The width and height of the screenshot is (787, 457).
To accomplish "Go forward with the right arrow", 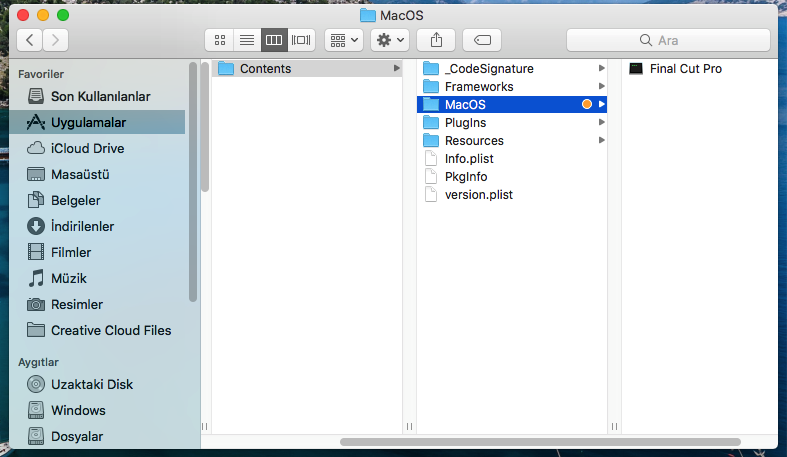I will (56, 40).
